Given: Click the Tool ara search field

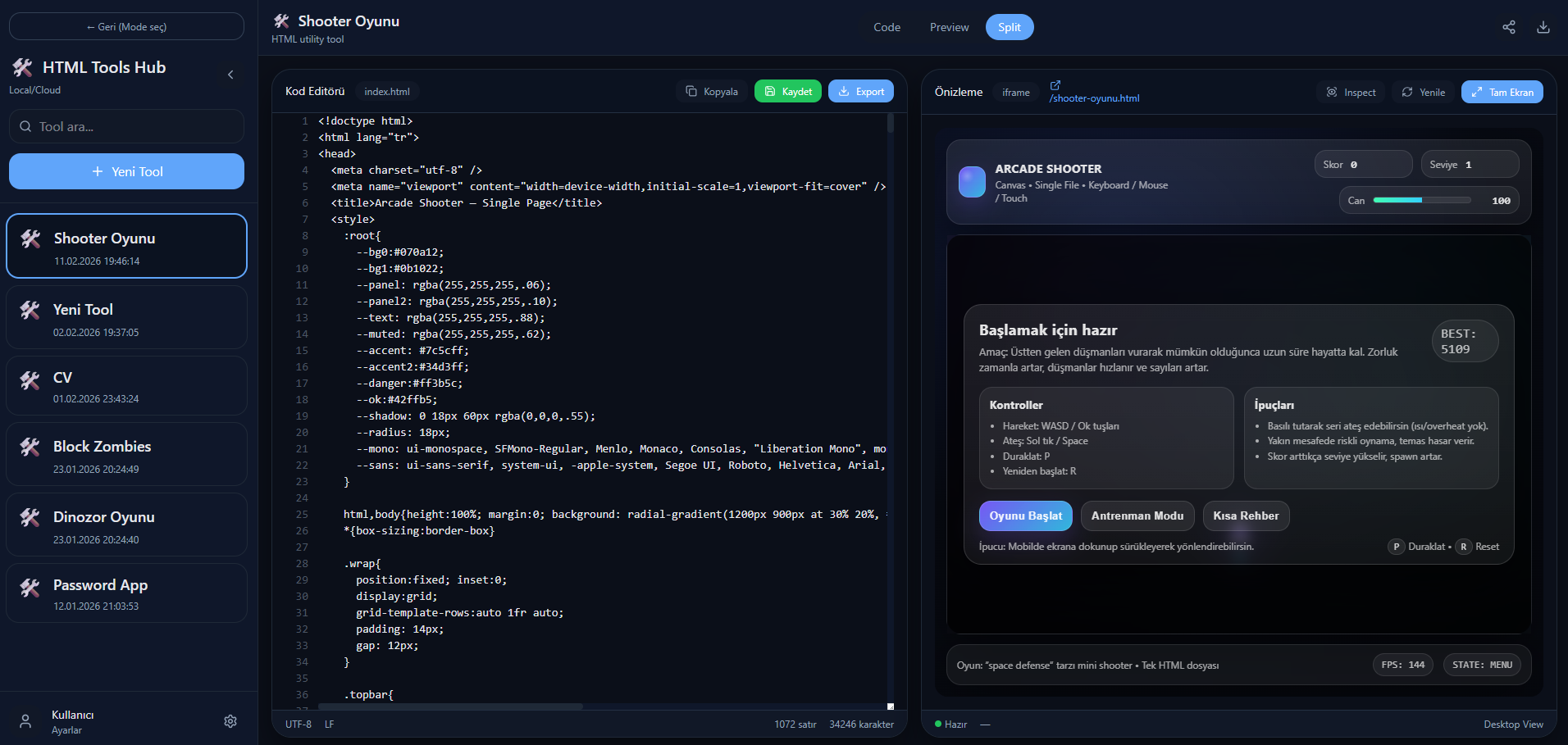Looking at the screenshot, I should [x=126, y=127].
